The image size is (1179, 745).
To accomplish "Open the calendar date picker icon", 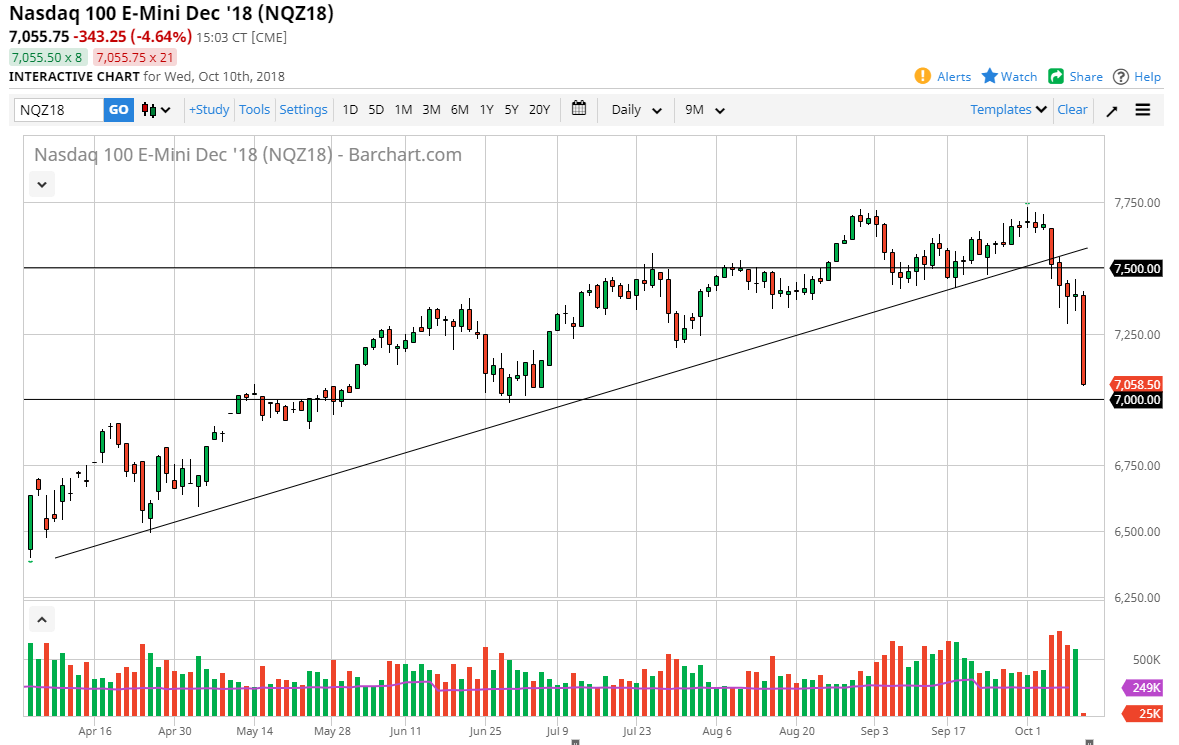I will click(578, 109).
